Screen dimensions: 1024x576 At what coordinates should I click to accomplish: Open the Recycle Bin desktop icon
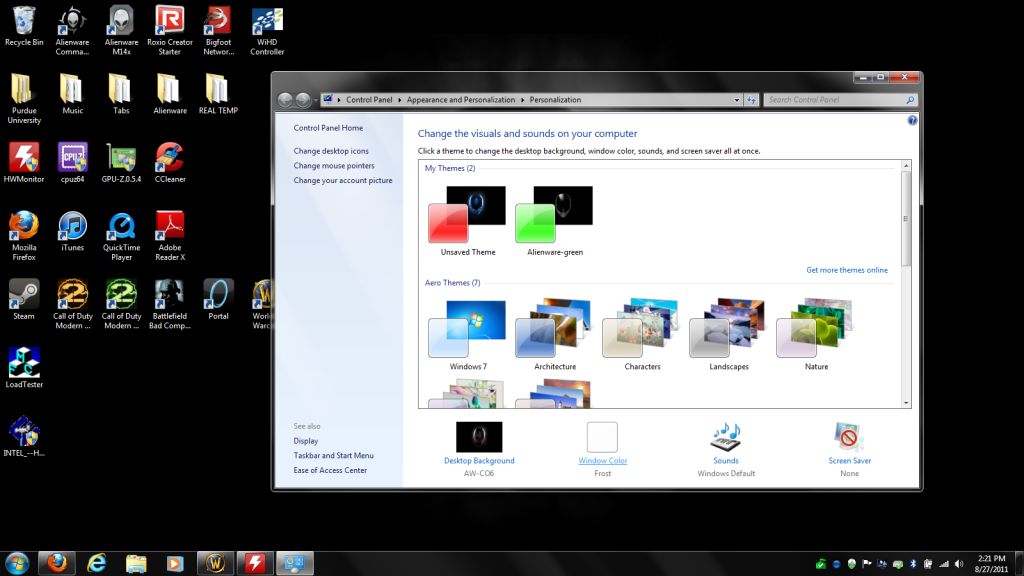click(24, 27)
